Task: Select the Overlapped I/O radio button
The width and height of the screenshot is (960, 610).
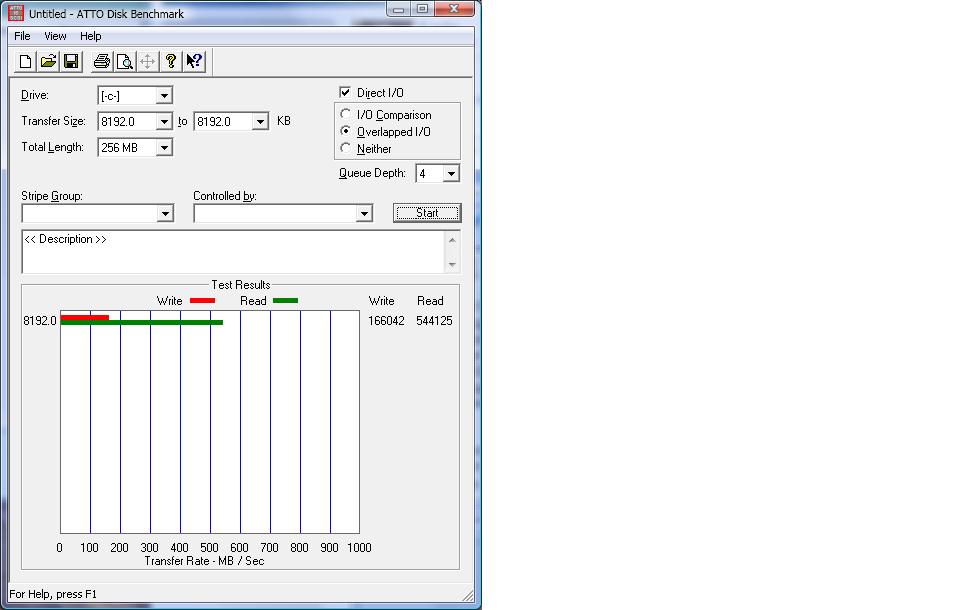Action: pyautogui.click(x=345, y=131)
